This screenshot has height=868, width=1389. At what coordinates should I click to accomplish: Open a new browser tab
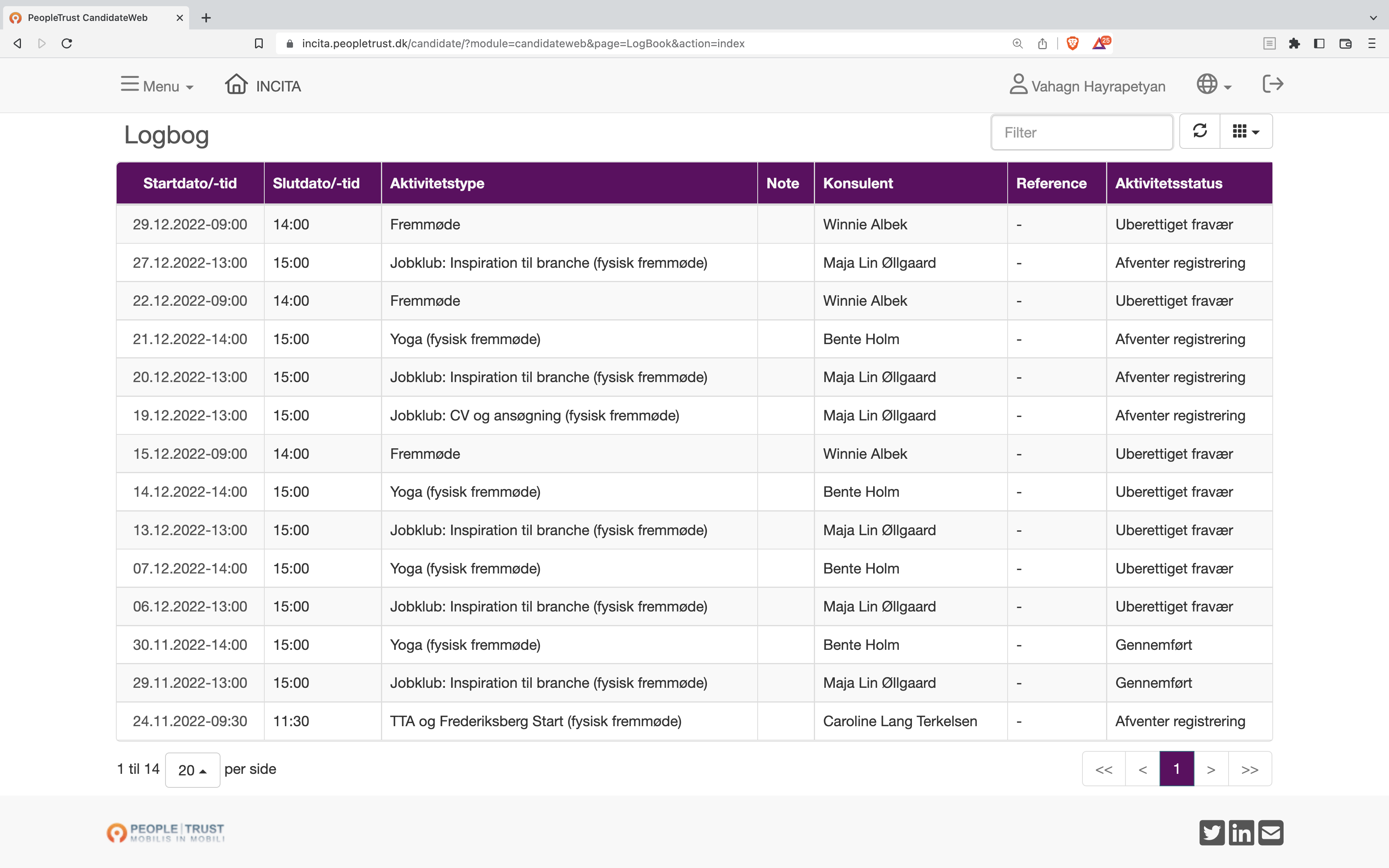click(206, 18)
